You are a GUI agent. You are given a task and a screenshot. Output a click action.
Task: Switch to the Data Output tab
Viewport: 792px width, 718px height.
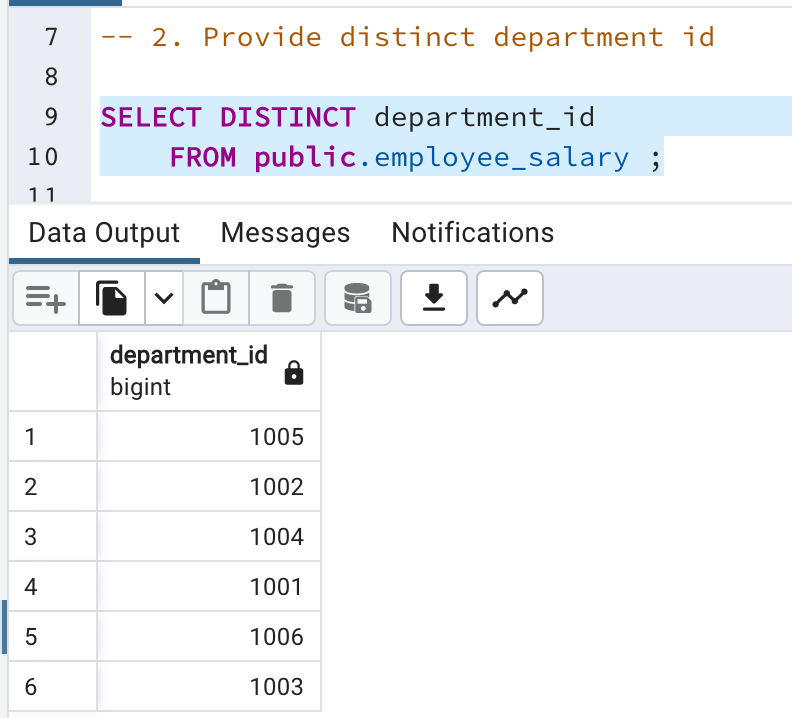click(x=104, y=233)
